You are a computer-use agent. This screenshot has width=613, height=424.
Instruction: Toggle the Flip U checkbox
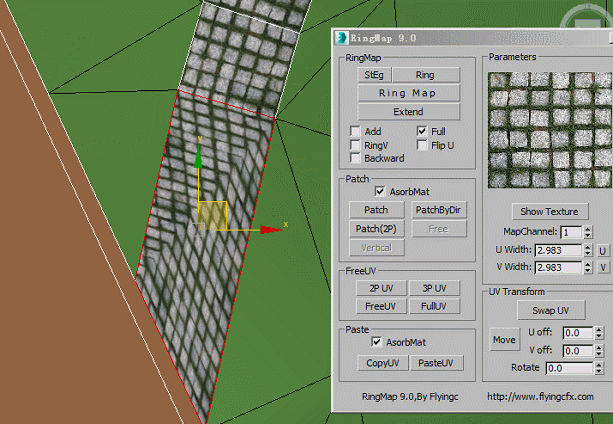pos(422,145)
